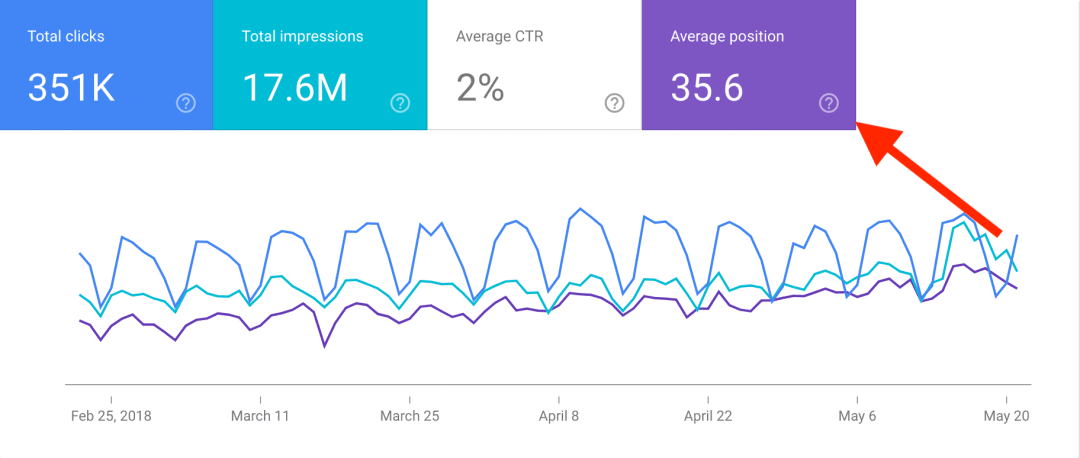Show help tooltip for Average CTR
The image size is (1080, 458).
[x=614, y=103]
